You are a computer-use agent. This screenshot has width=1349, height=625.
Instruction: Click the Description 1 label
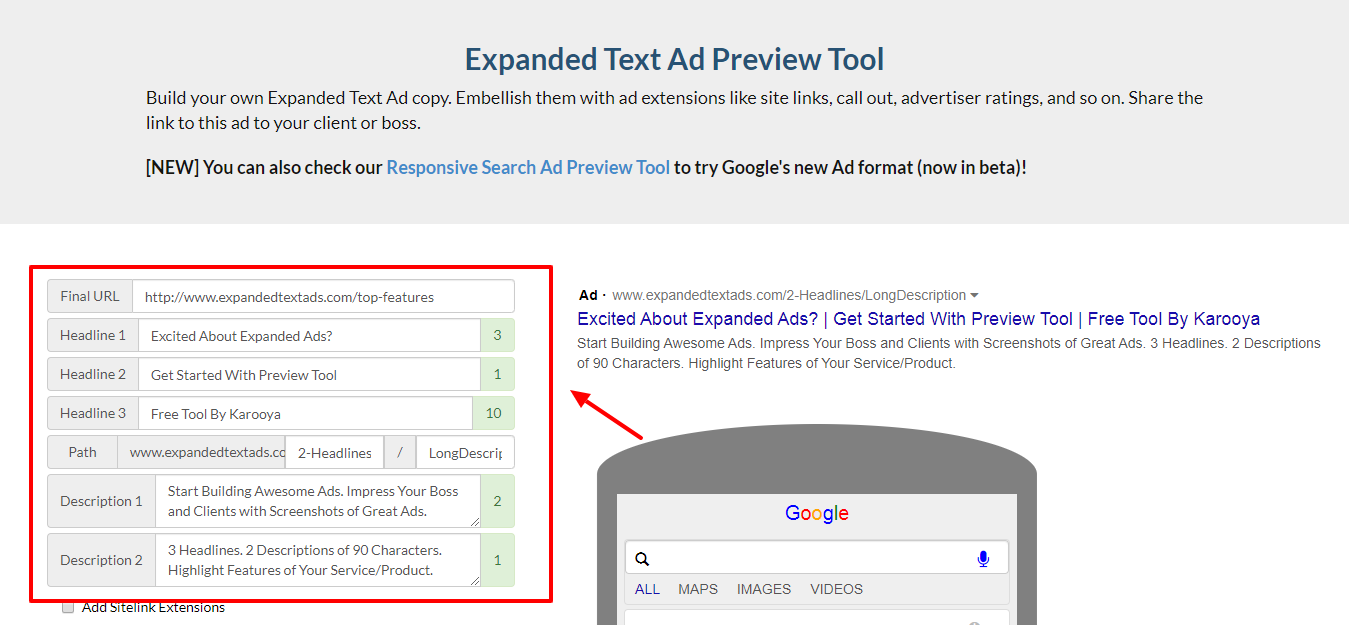point(102,501)
